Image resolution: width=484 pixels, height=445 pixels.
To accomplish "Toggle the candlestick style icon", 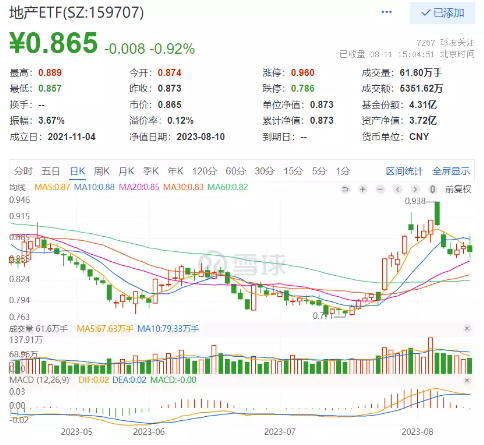I will pyautogui.click(x=432, y=189).
